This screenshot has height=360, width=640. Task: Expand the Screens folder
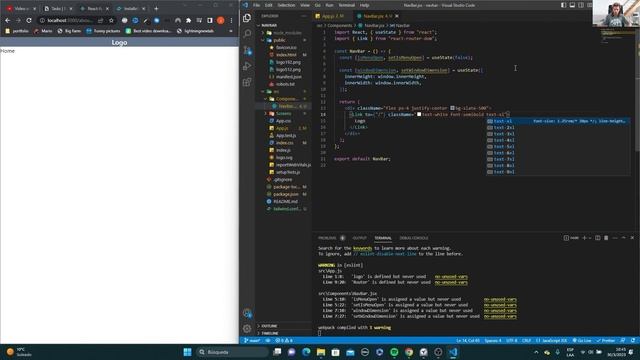pos(284,113)
